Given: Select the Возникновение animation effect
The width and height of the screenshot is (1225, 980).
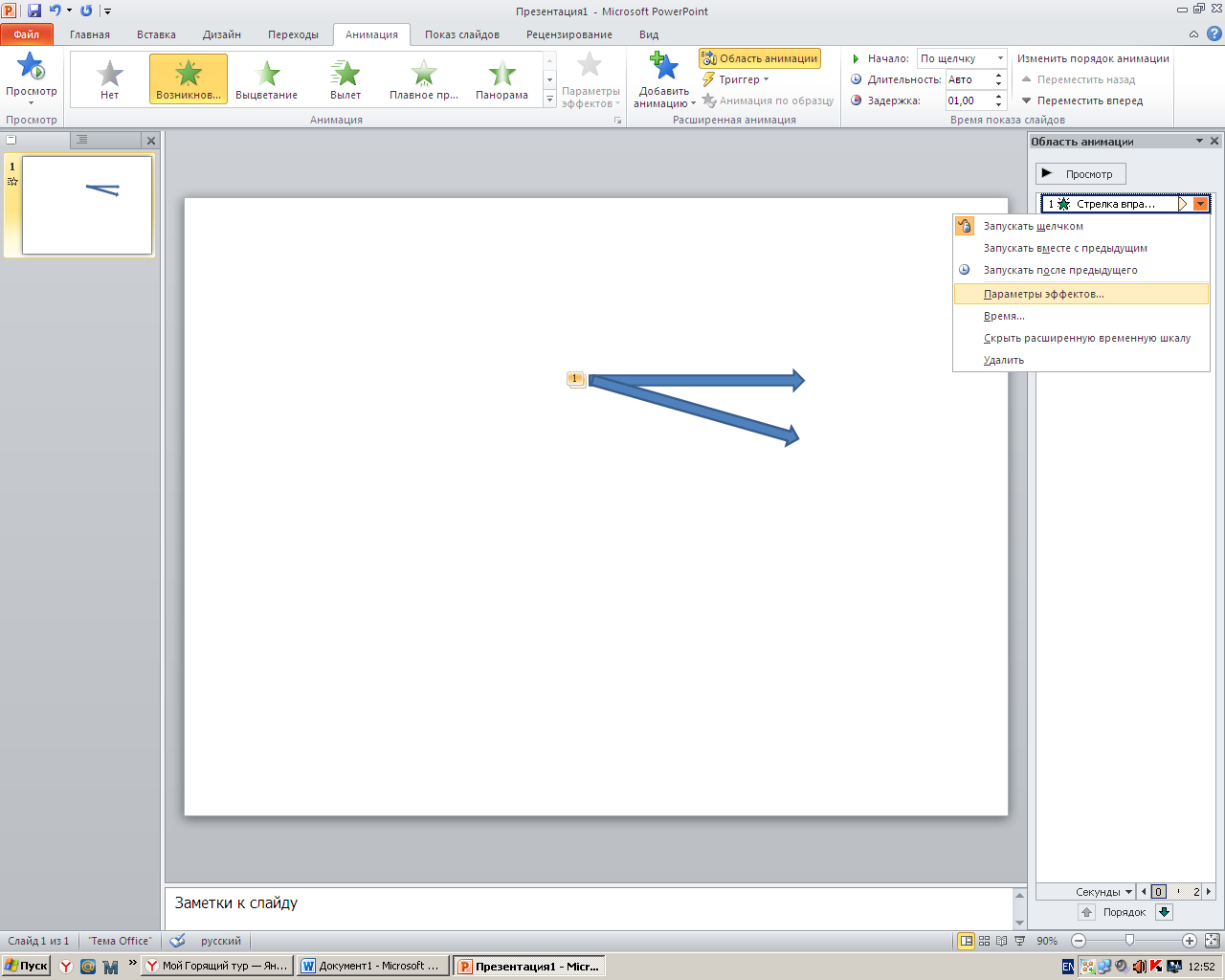Looking at the screenshot, I should (189, 78).
